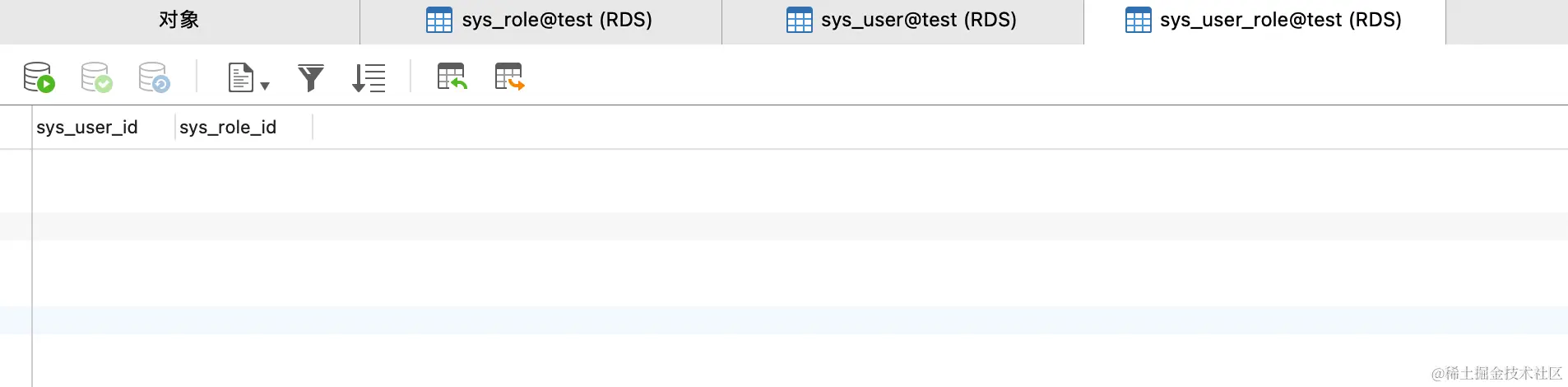
Task: Click the table icon on the sys_role@test tab
Action: click(x=439, y=21)
